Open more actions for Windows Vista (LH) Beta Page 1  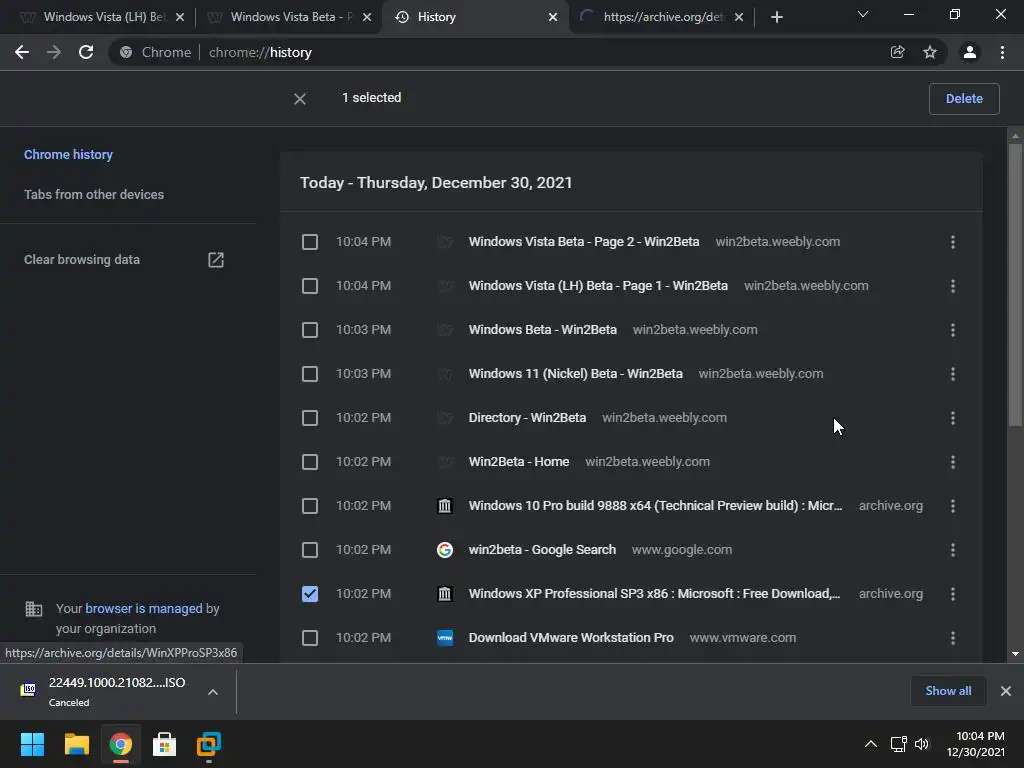click(x=953, y=286)
